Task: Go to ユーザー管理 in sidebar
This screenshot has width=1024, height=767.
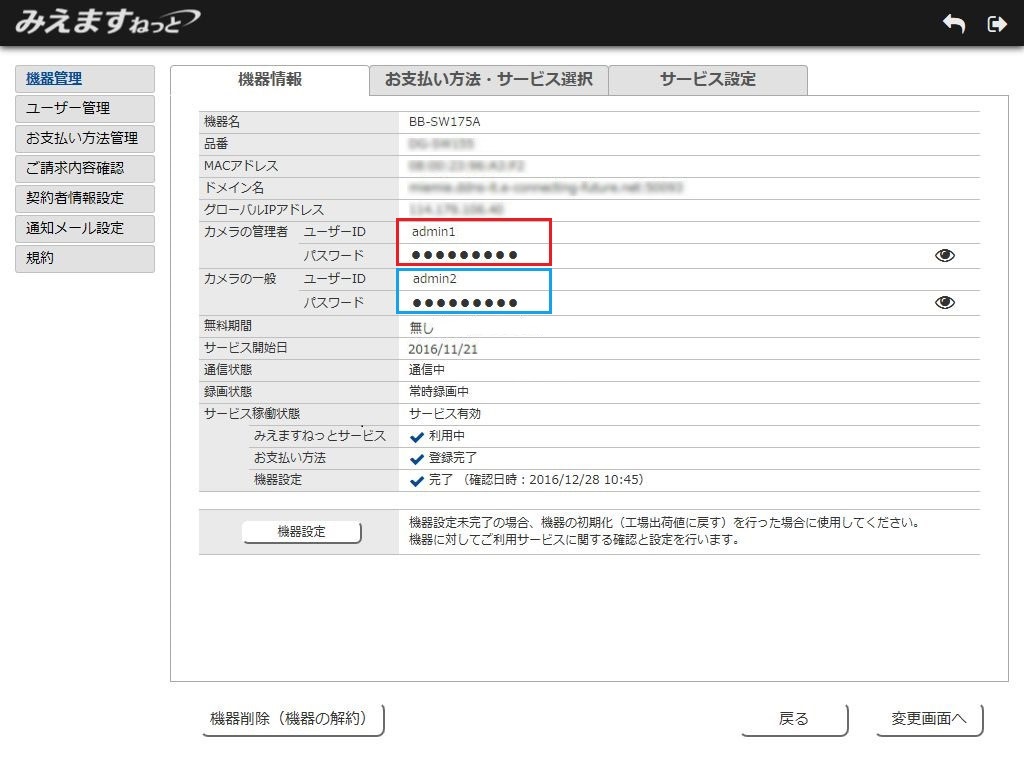Action: pos(85,109)
